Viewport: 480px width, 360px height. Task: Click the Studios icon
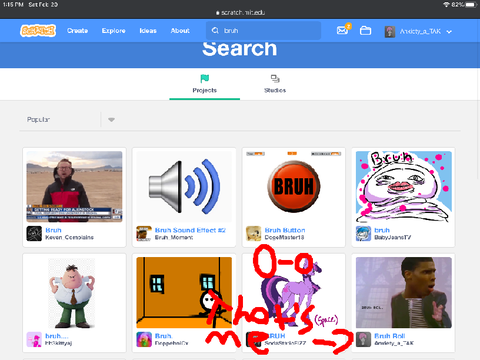(275, 79)
